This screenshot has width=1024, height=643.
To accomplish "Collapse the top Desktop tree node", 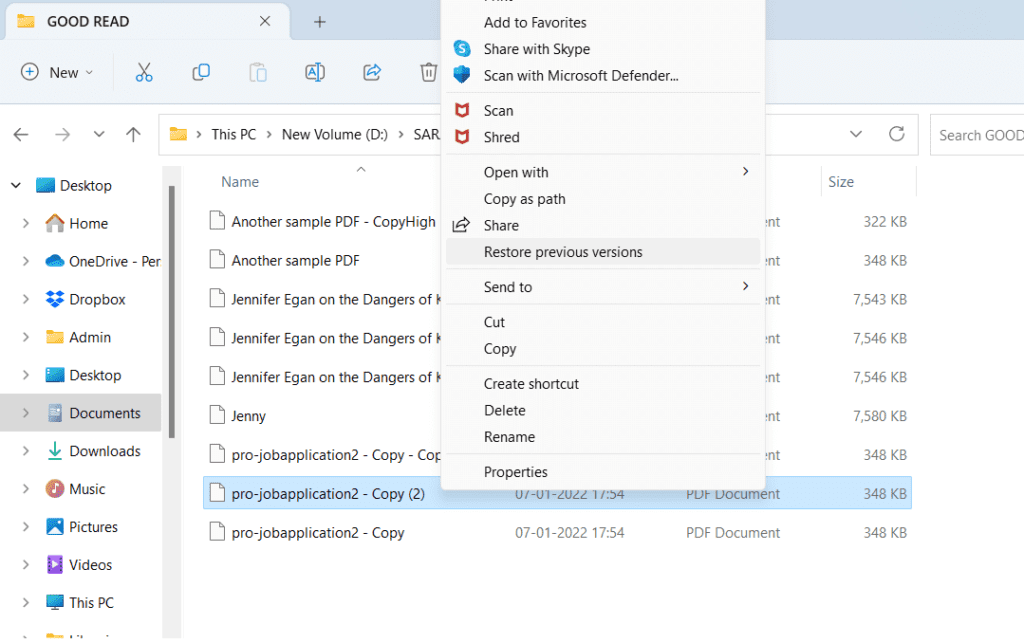I will click(x=16, y=185).
